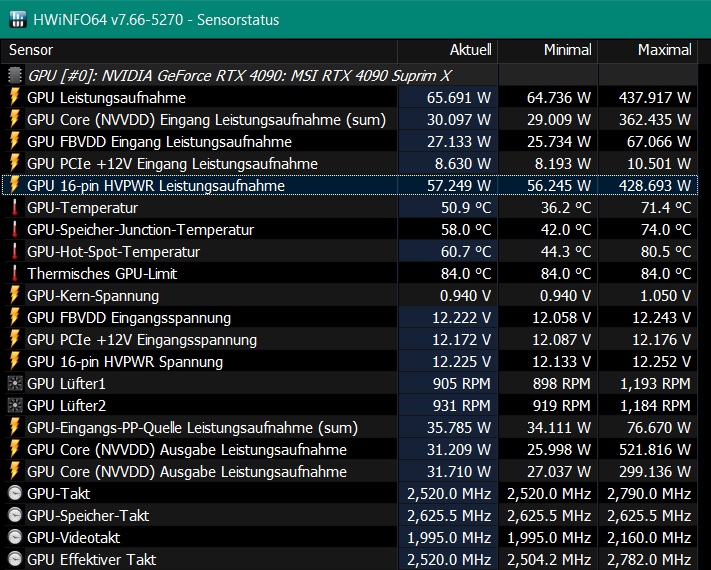Image resolution: width=711 pixels, height=570 pixels.
Task: Click lightning icon beside GPU PCIe +12V Eingang Leistungsaufnahme
Action: point(15,163)
